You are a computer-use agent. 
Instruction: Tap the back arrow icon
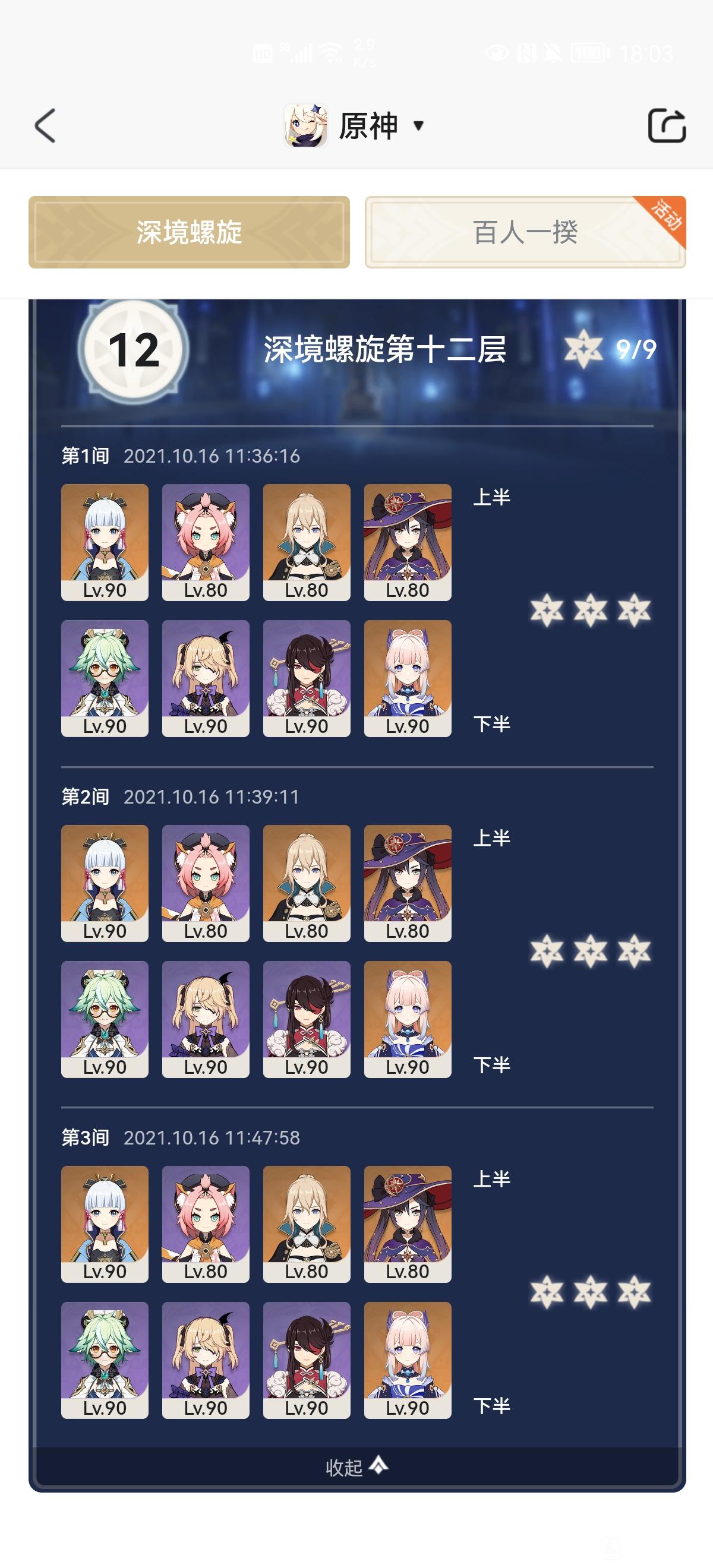(x=45, y=126)
